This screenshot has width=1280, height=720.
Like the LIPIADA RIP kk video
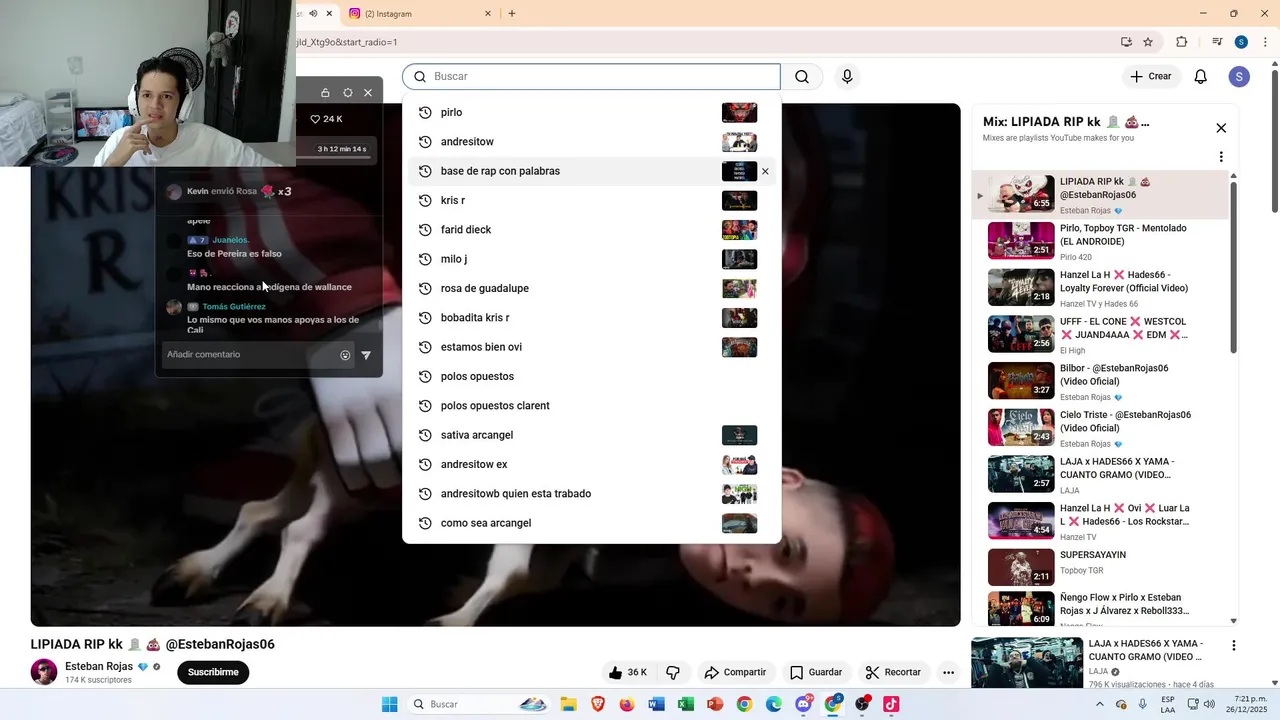pos(628,672)
